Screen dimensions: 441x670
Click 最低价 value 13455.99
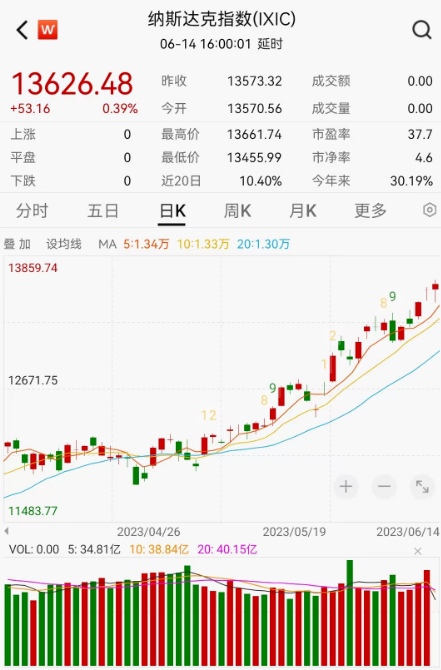(254, 158)
